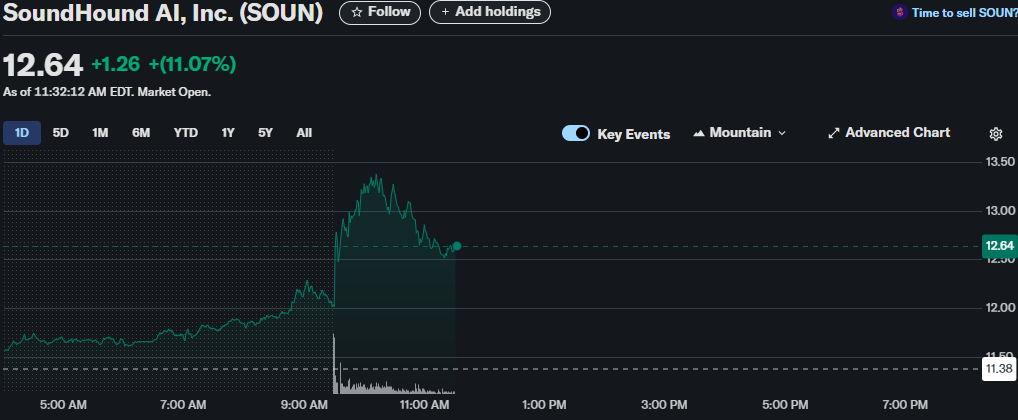
Task: Open the Mountain chart type dropdown
Action: point(739,133)
